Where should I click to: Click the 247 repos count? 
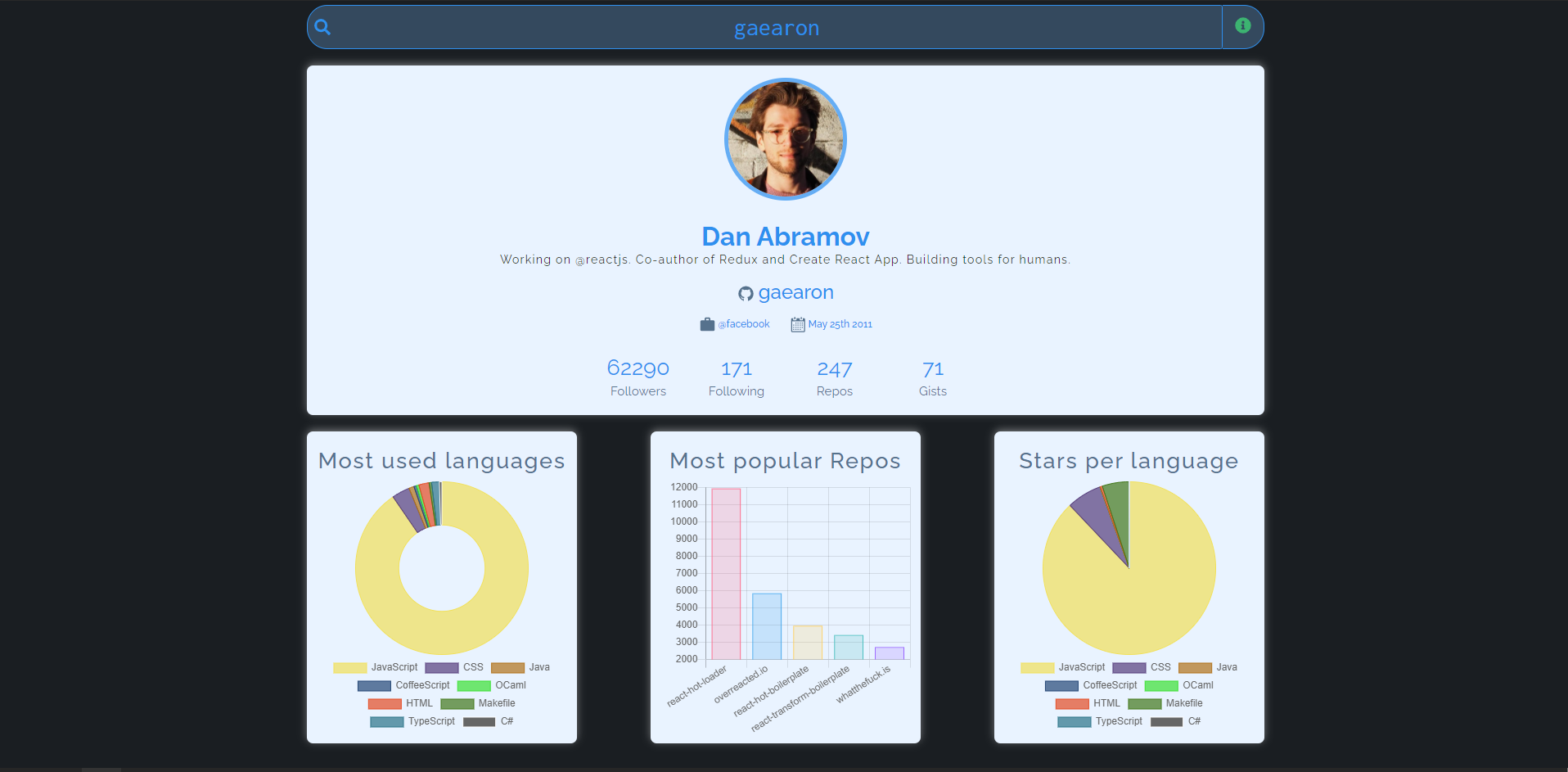[835, 368]
